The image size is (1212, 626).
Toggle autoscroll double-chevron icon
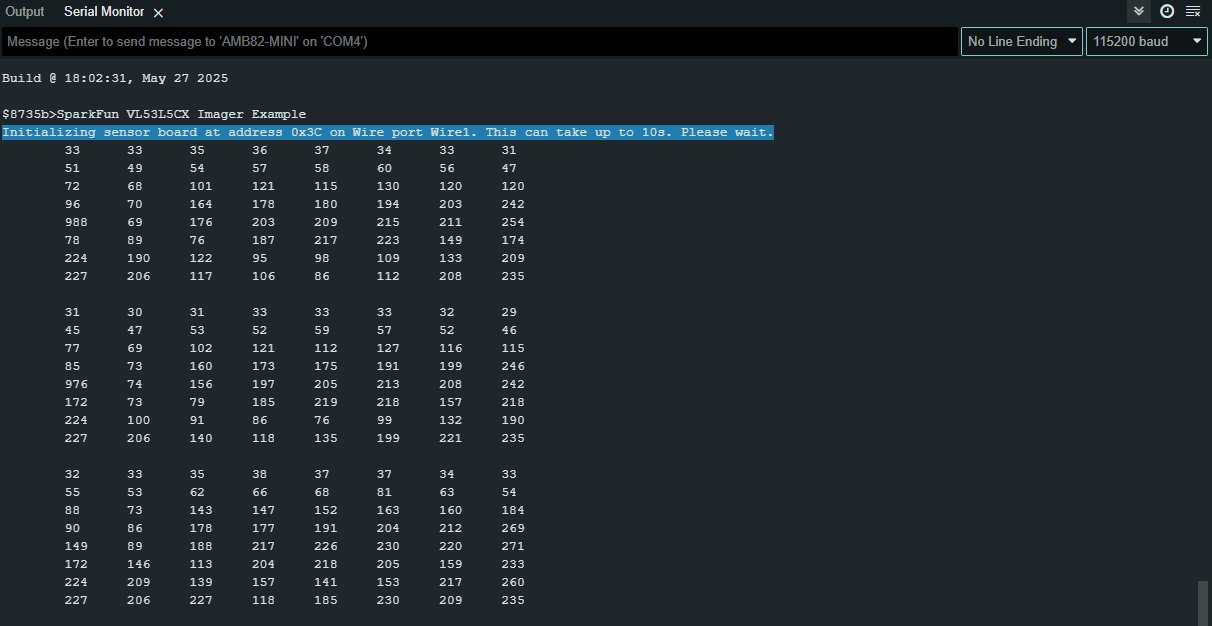click(x=1138, y=11)
